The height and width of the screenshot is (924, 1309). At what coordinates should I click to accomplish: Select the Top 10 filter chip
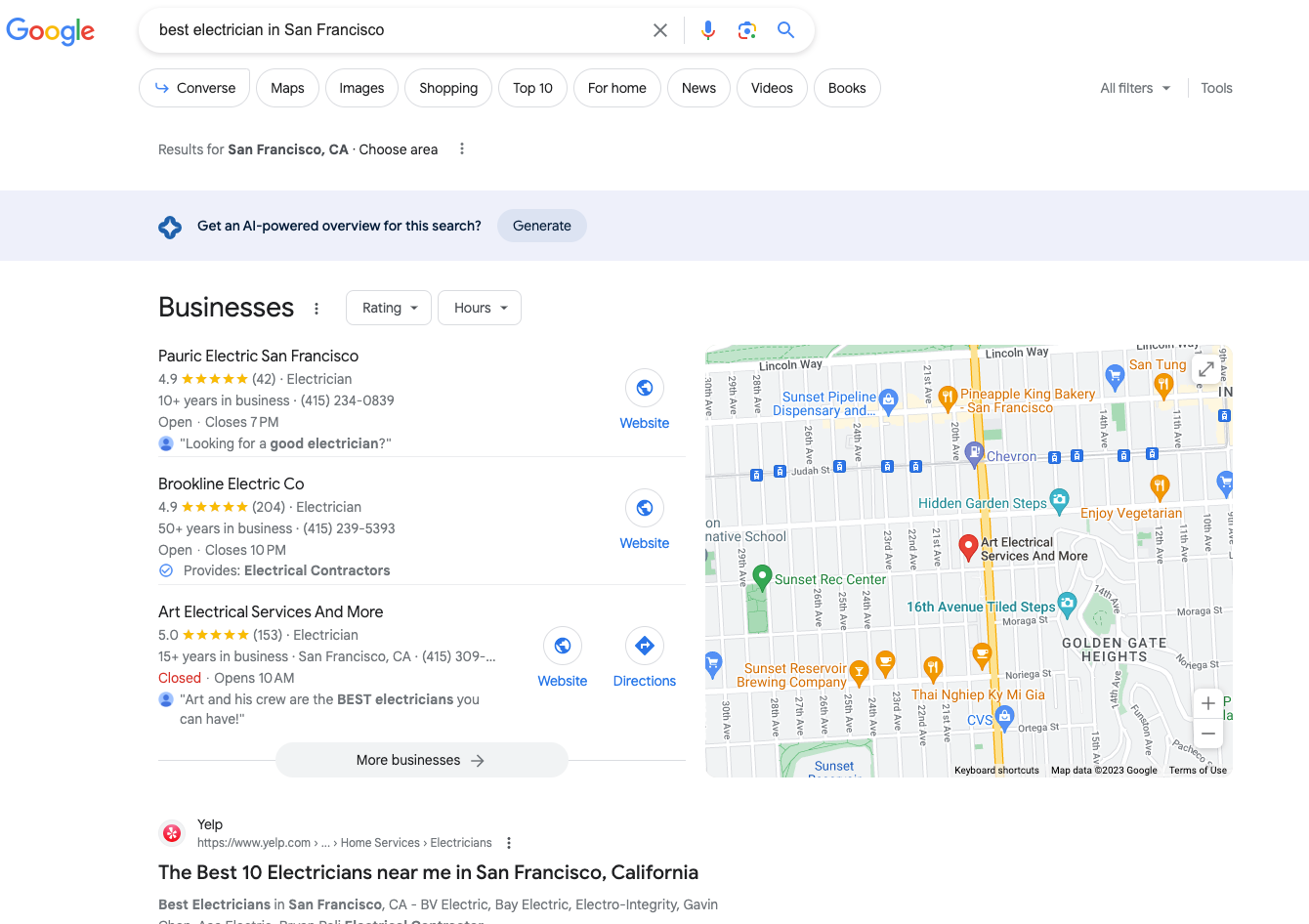pos(532,88)
